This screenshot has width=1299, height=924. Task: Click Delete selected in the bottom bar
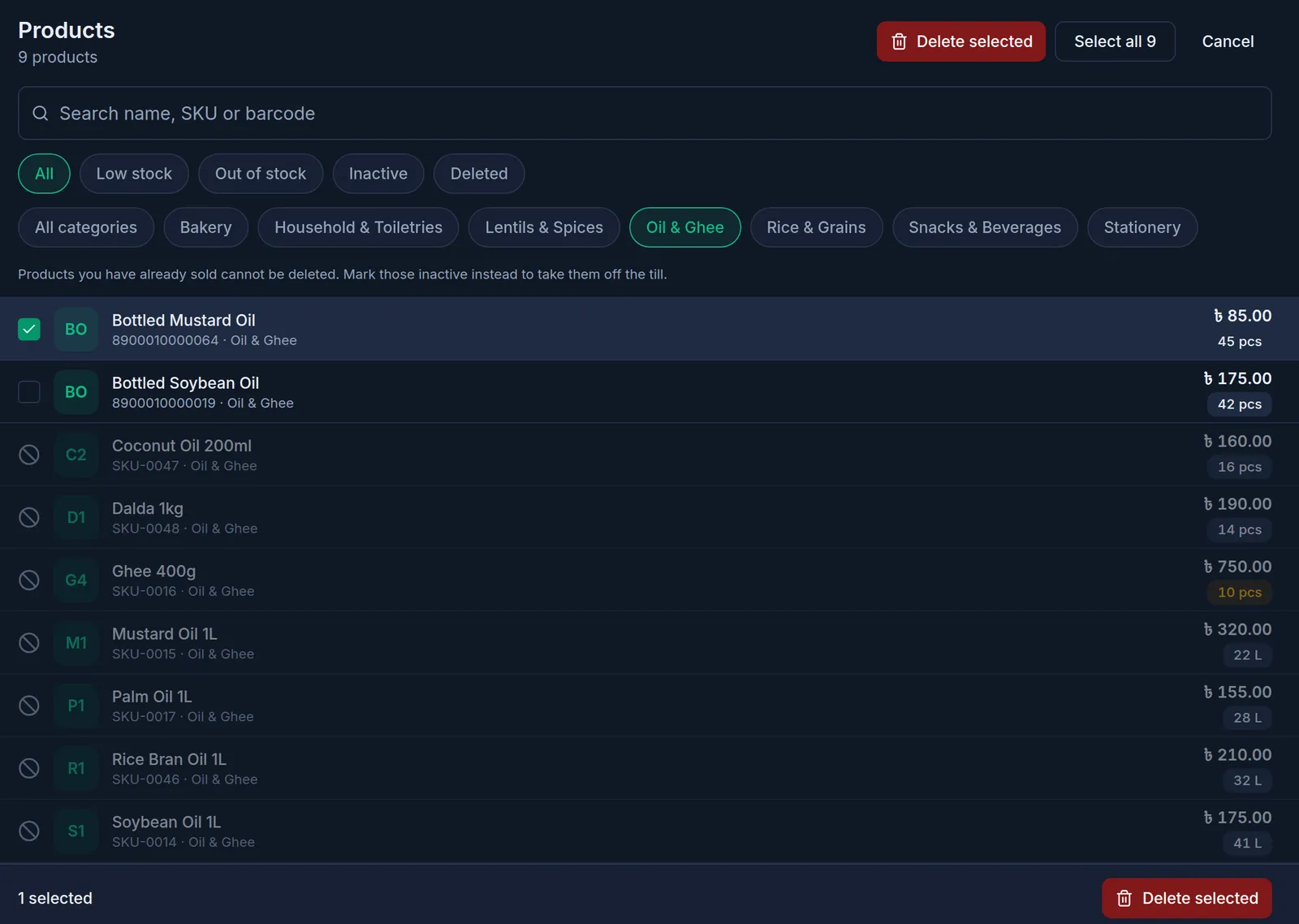point(1187,898)
